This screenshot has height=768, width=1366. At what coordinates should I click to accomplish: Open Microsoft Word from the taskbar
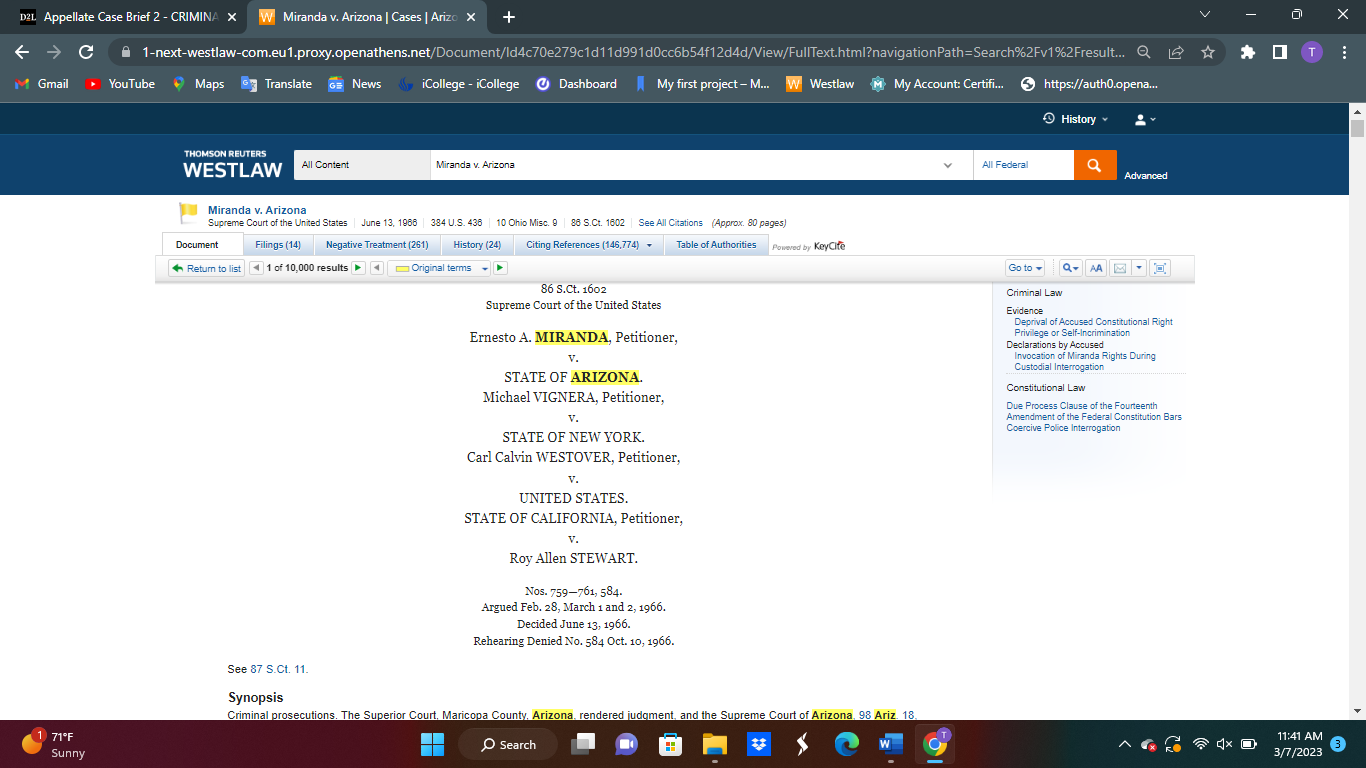(891, 744)
